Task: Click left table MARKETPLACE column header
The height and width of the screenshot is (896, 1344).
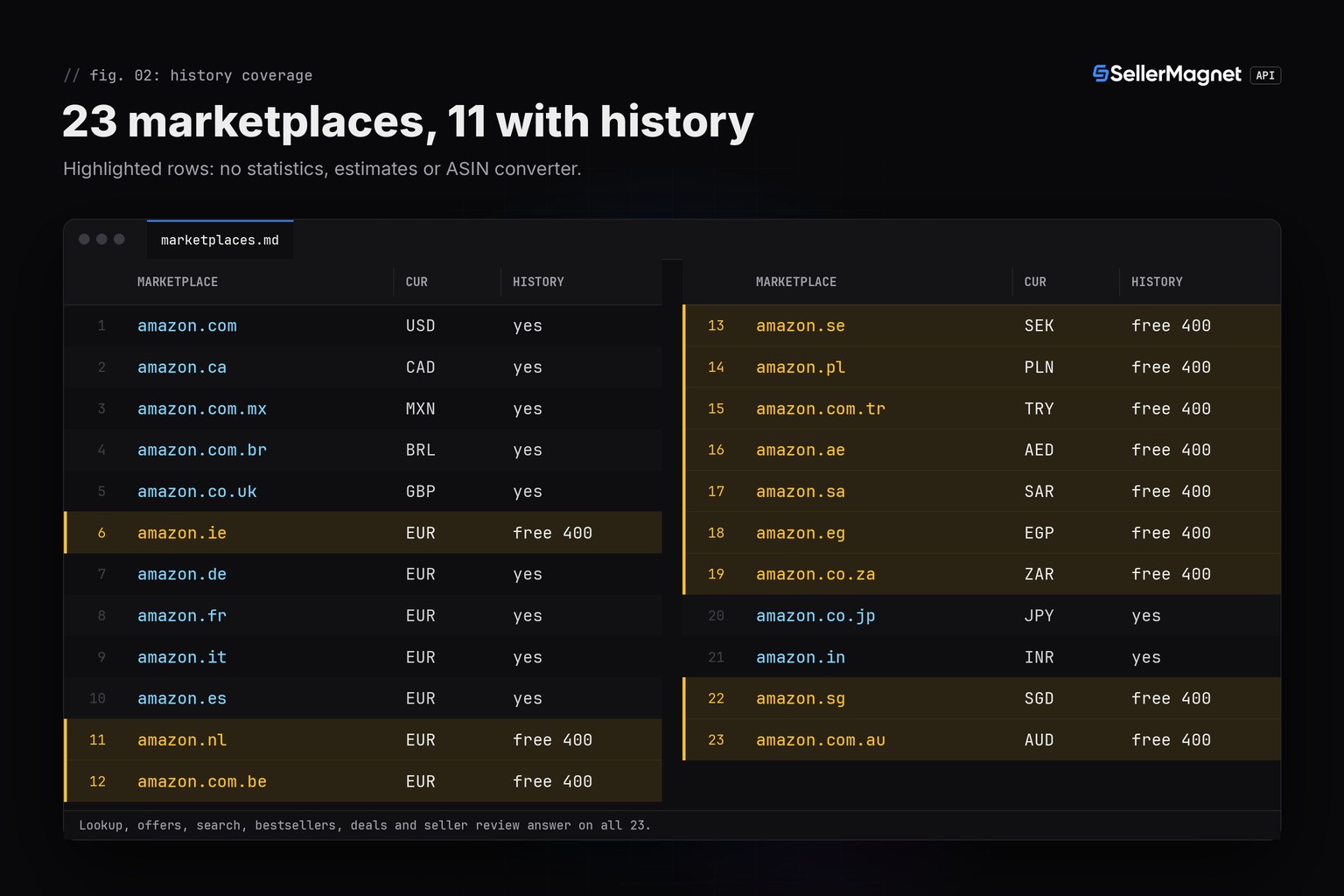Action: 178,282
